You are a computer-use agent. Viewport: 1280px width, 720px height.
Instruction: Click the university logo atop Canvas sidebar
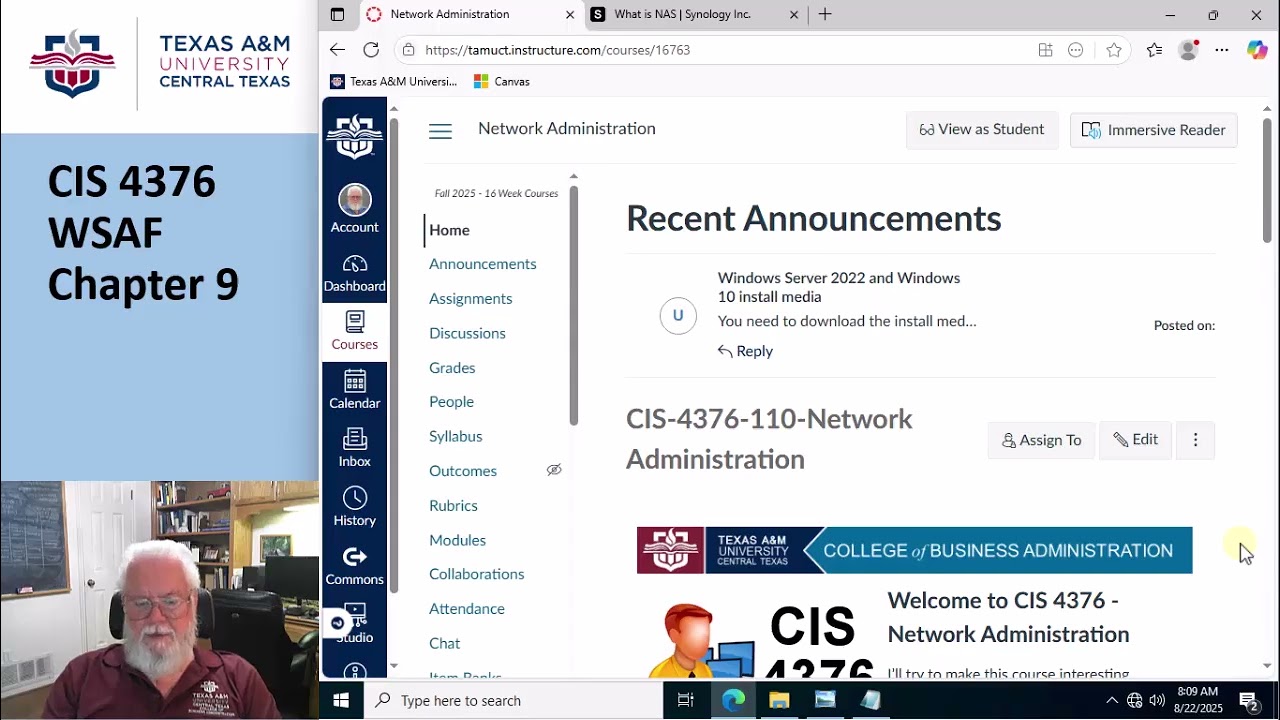coord(354,136)
